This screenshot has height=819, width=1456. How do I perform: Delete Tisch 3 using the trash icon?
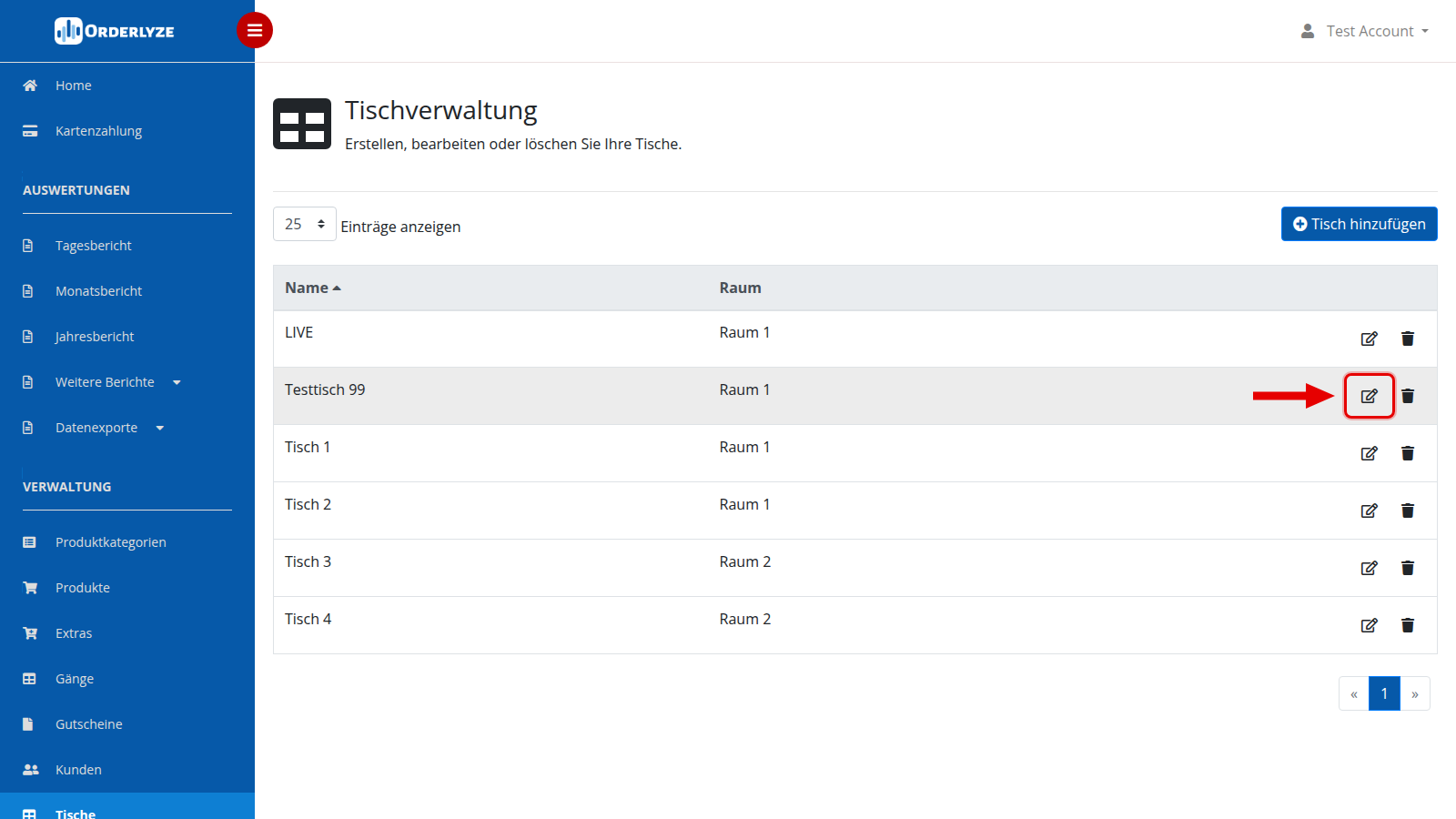tap(1408, 568)
